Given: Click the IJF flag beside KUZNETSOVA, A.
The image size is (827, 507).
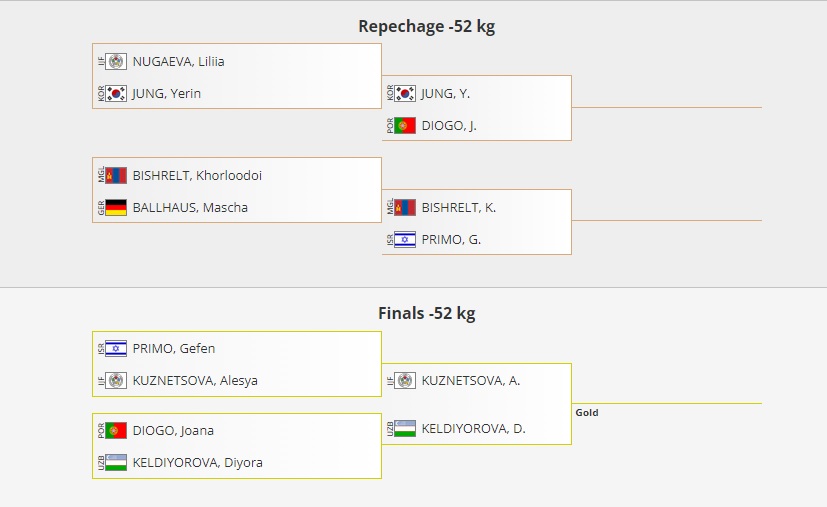Looking at the screenshot, I should pyautogui.click(x=405, y=381).
